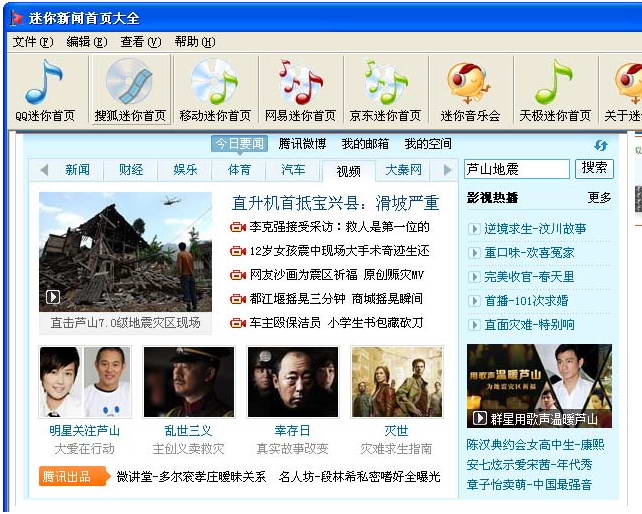Click the red flag title bar icon
The height and width of the screenshot is (514, 642).
click(17, 18)
